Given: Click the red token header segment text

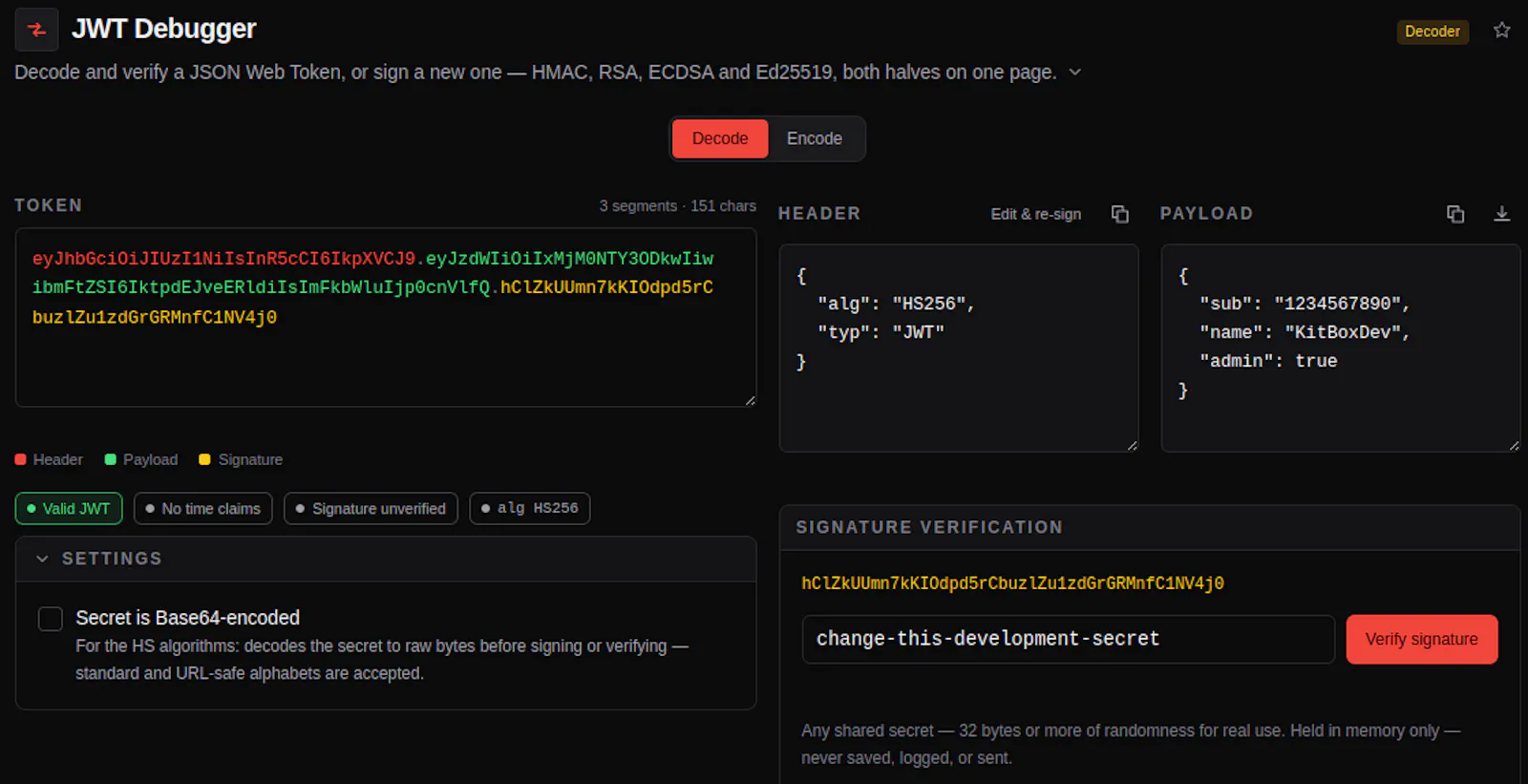Looking at the screenshot, I should [x=223, y=259].
